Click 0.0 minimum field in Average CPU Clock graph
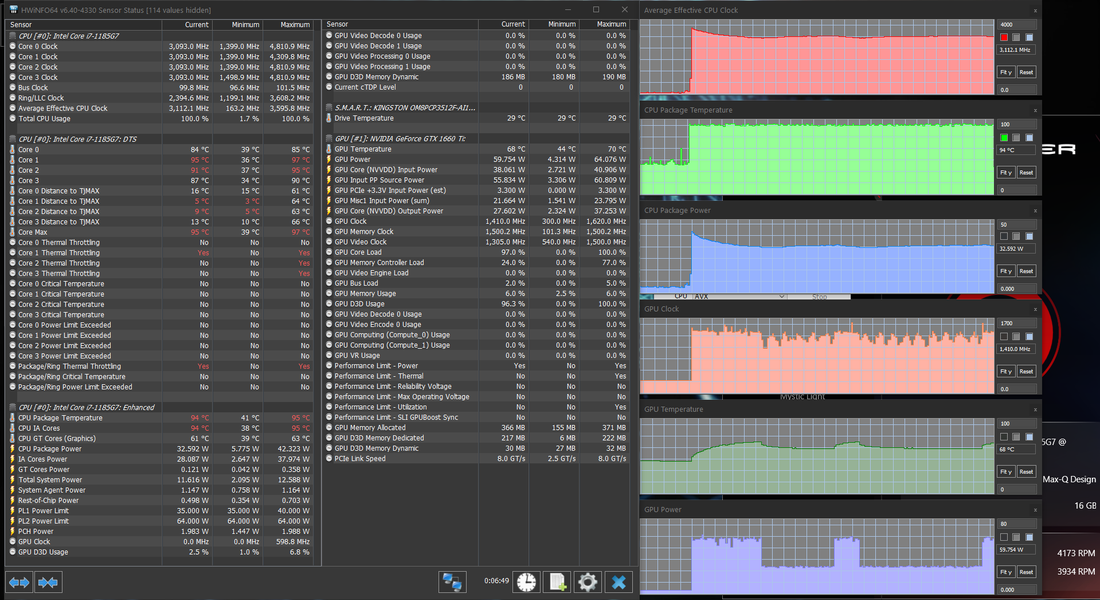Viewport: 1100px width, 600px height. click(x=1017, y=90)
